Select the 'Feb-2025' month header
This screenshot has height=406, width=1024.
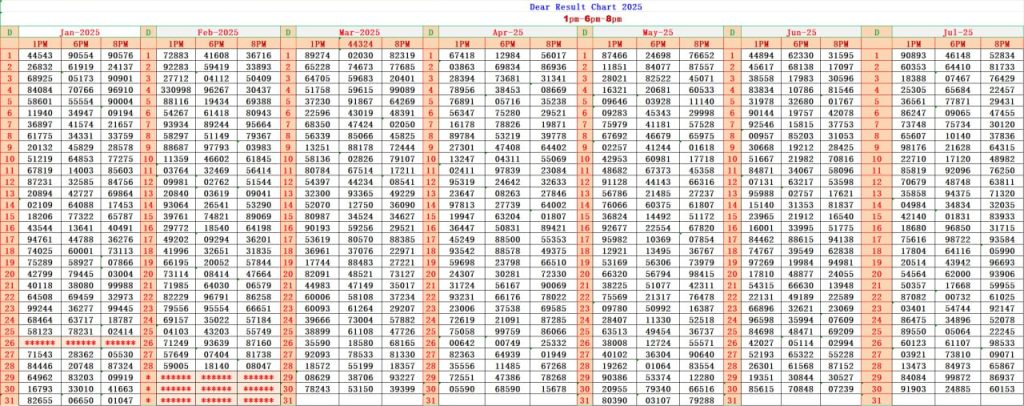(218, 32)
